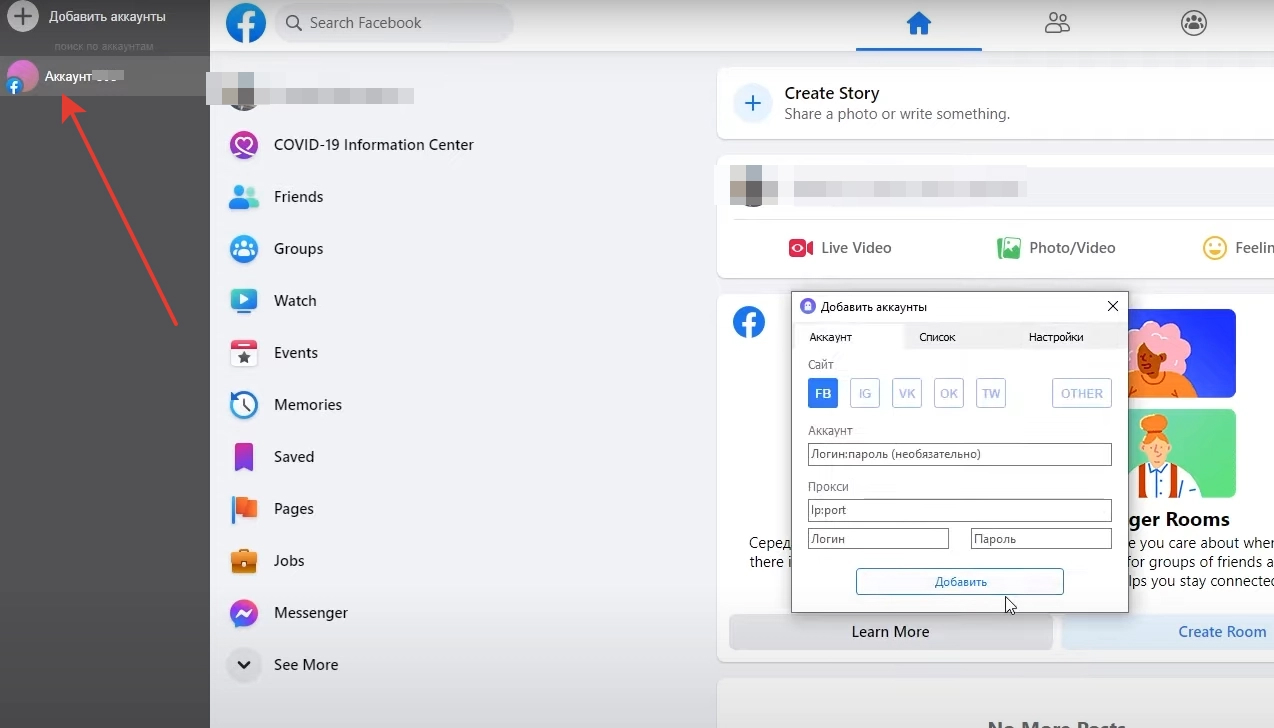
Task: Select the OTHER site option
Action: click(x=1082, y=393)
